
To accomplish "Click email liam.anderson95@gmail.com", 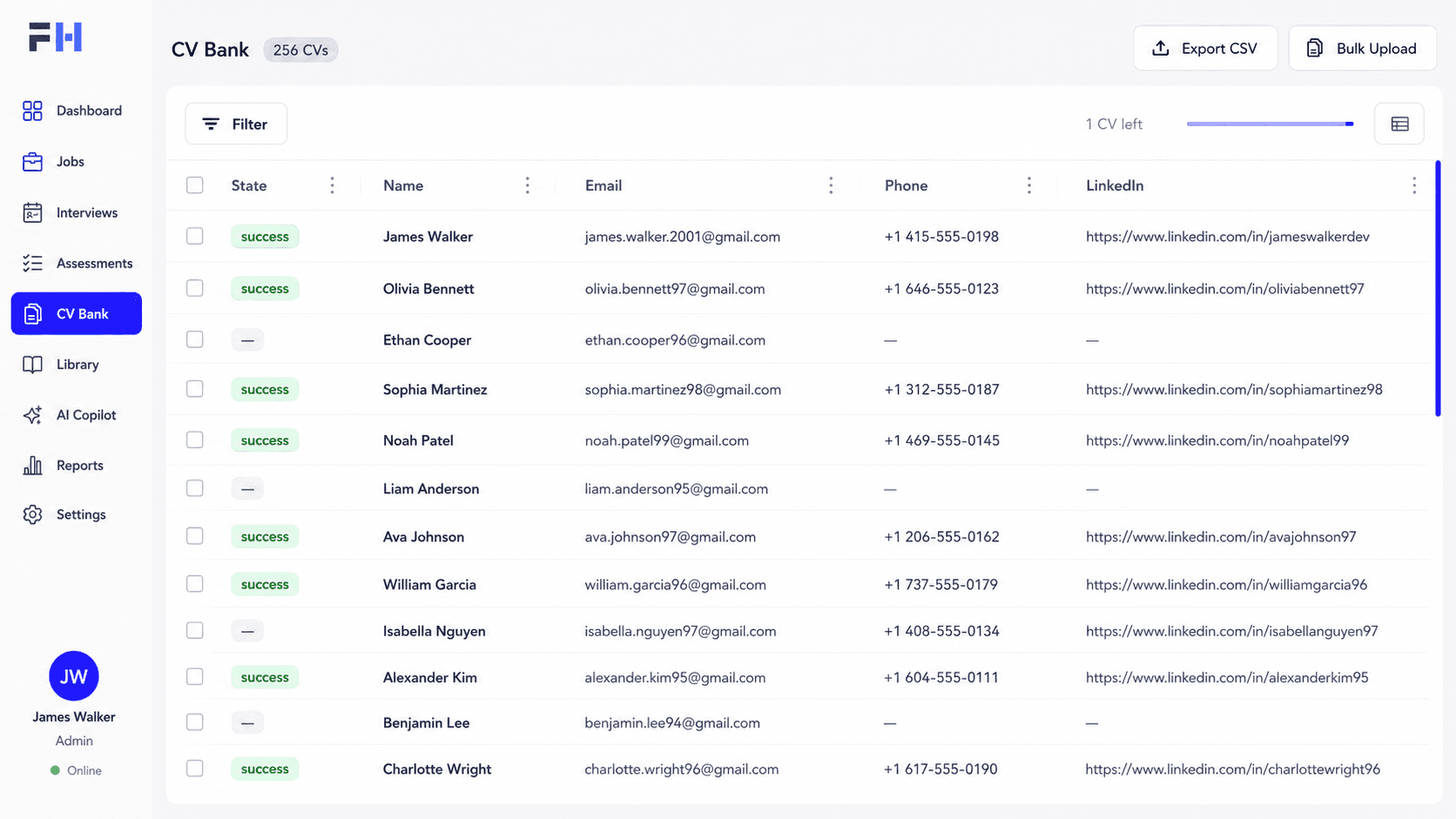I will (x=677, y=489).
